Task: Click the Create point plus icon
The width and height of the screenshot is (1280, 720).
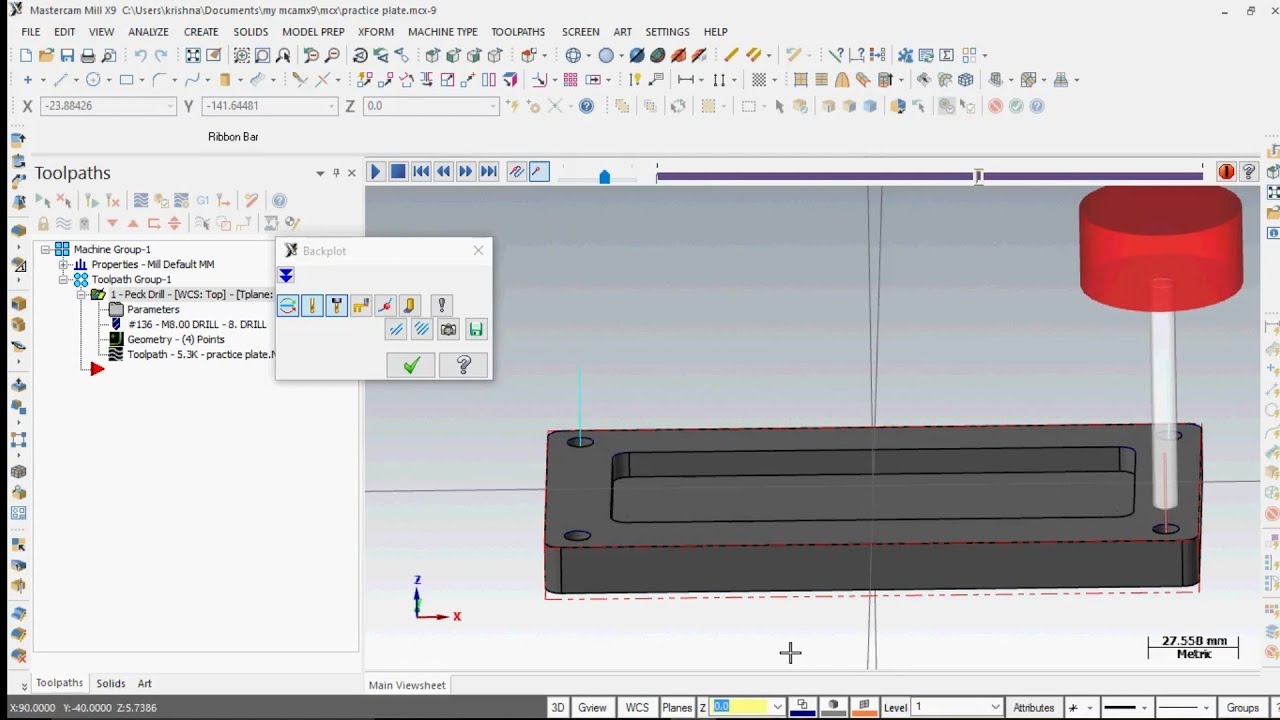Action: pyautogui.click(x=27, y=80)
